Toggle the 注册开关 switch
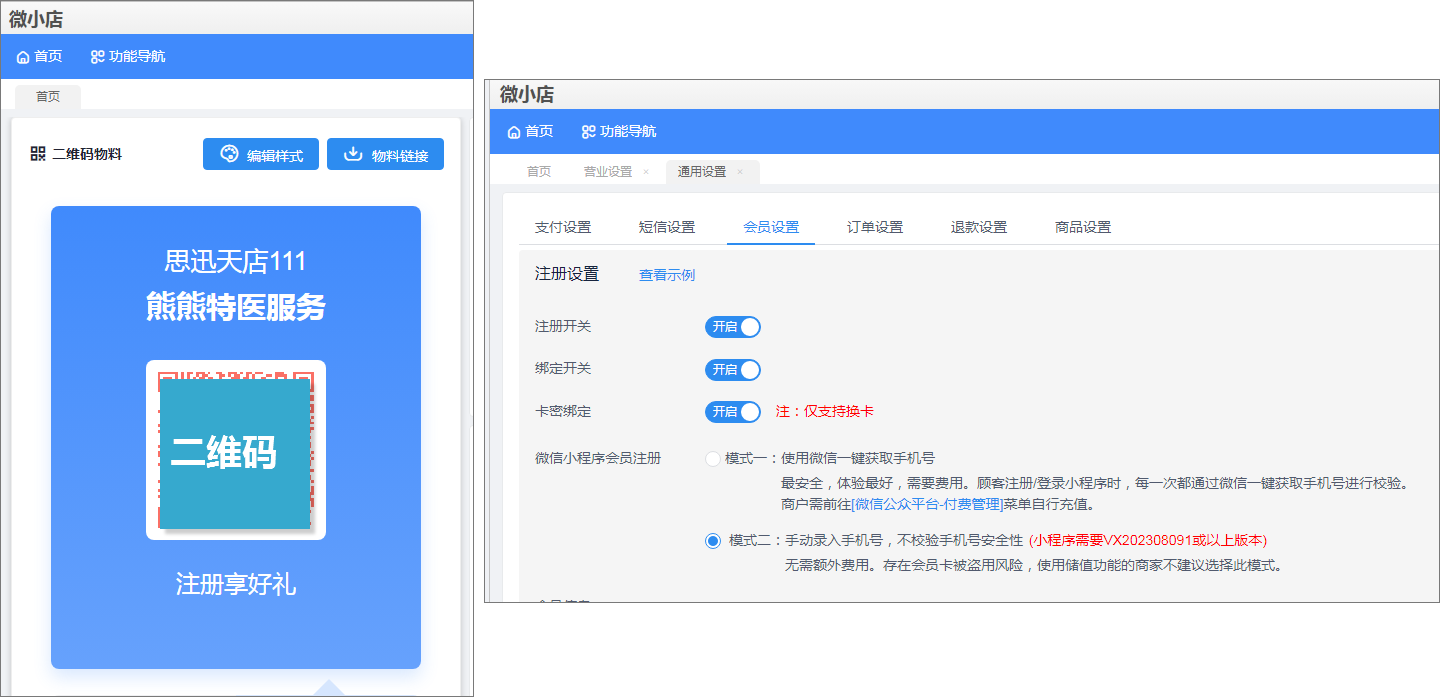 pyautogui.click(x=733, y=327)
